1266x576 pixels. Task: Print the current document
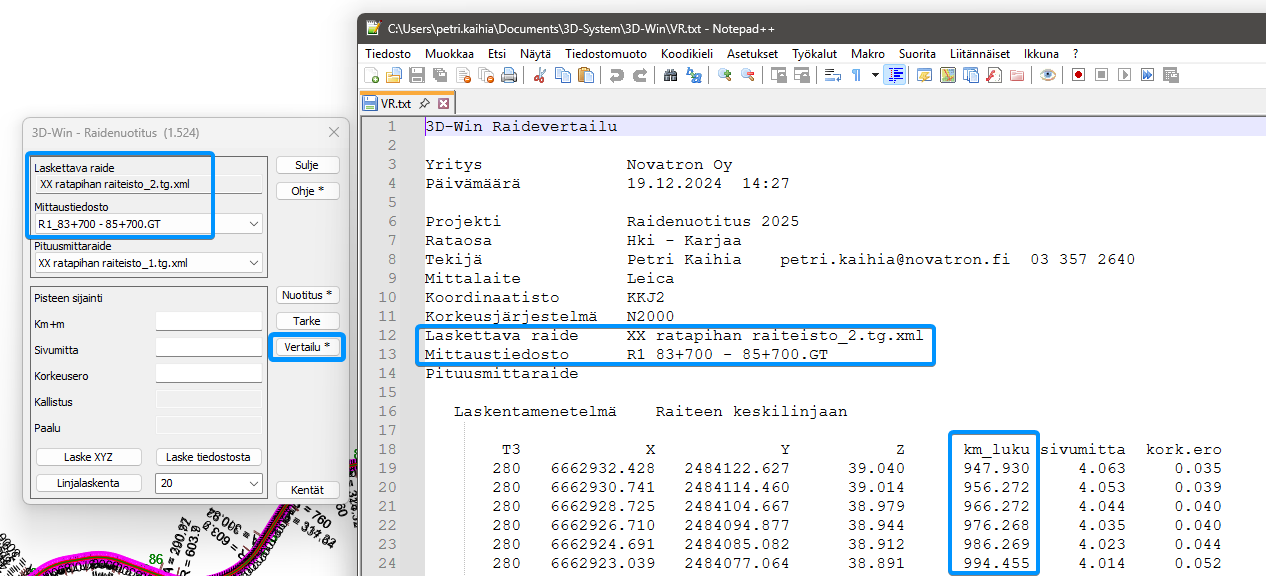(509, 75)
